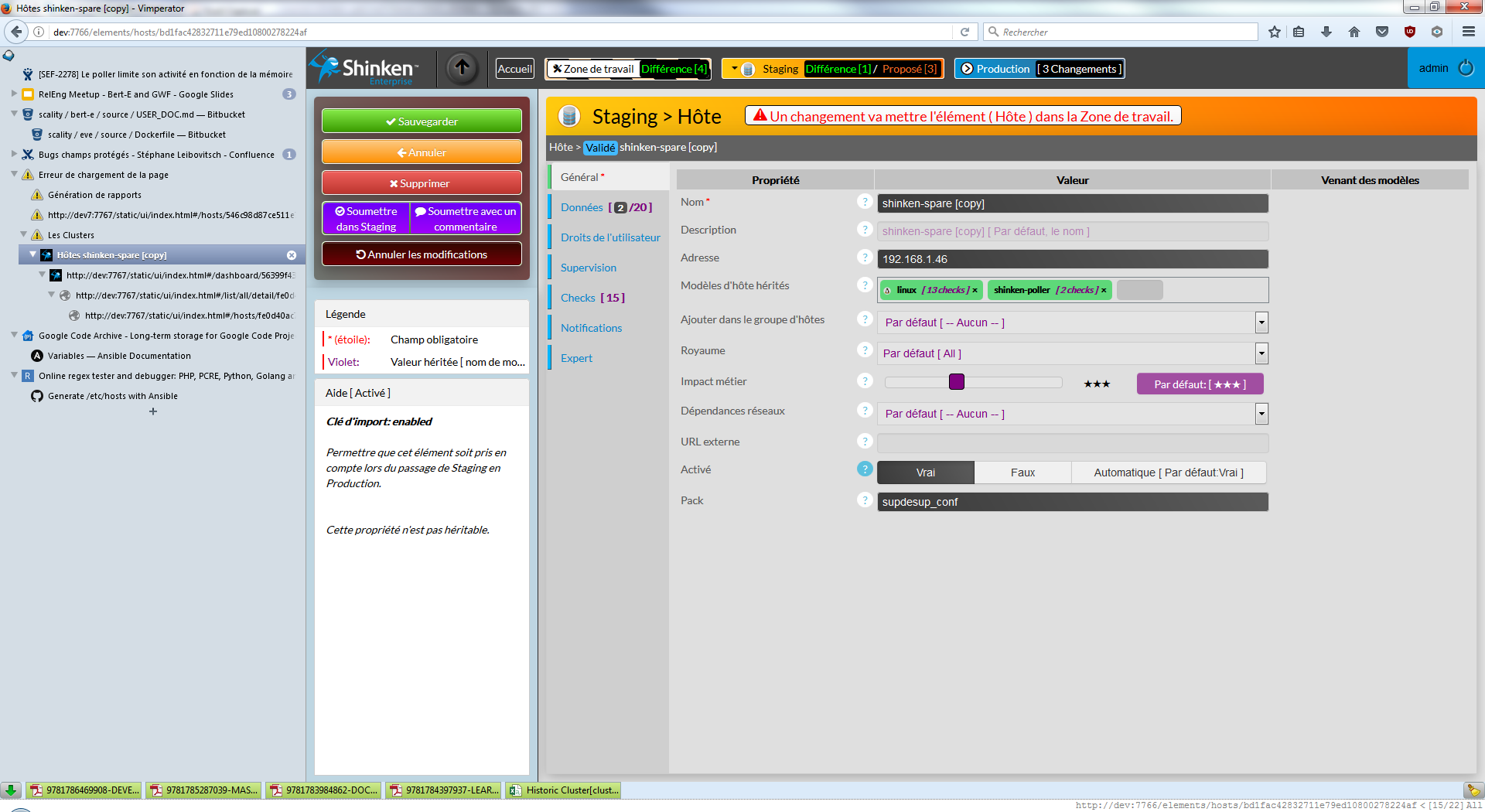
Task: Click the red Supprimer button
Action: pyautogui.click(x=422, y=183)
